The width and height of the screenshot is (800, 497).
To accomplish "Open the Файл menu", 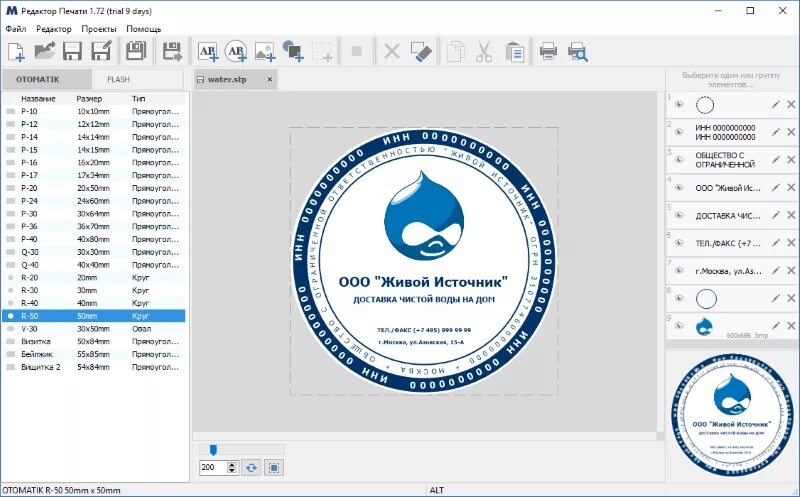I will (x=16, y=29).
